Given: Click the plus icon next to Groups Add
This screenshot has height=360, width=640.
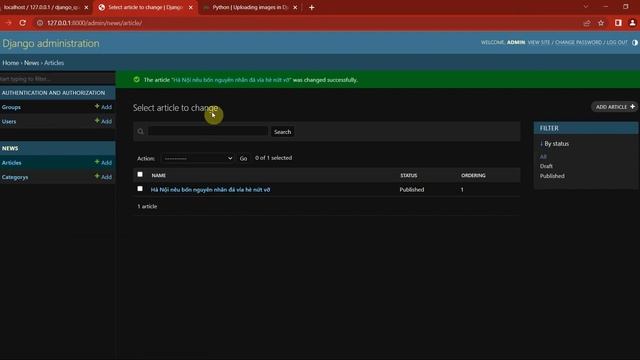Looking at the screenshot, I should (x=97, y=106).
